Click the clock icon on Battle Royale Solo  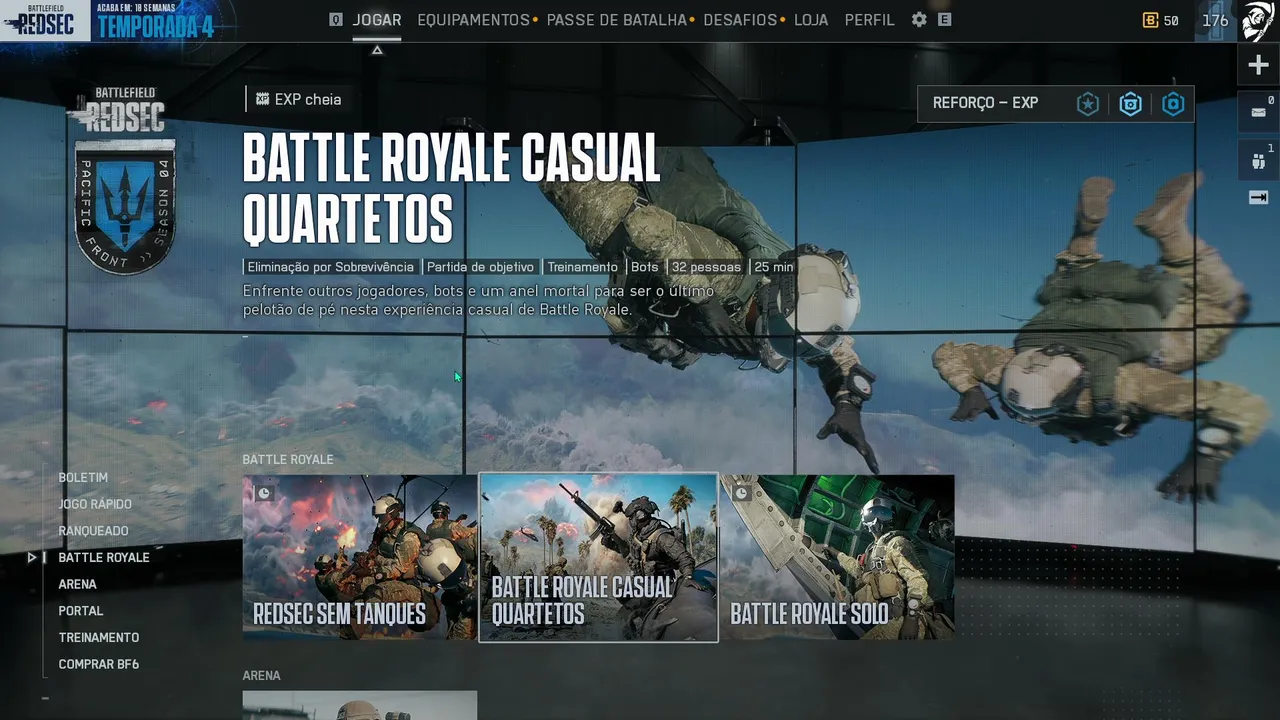(x=741, y=493)
